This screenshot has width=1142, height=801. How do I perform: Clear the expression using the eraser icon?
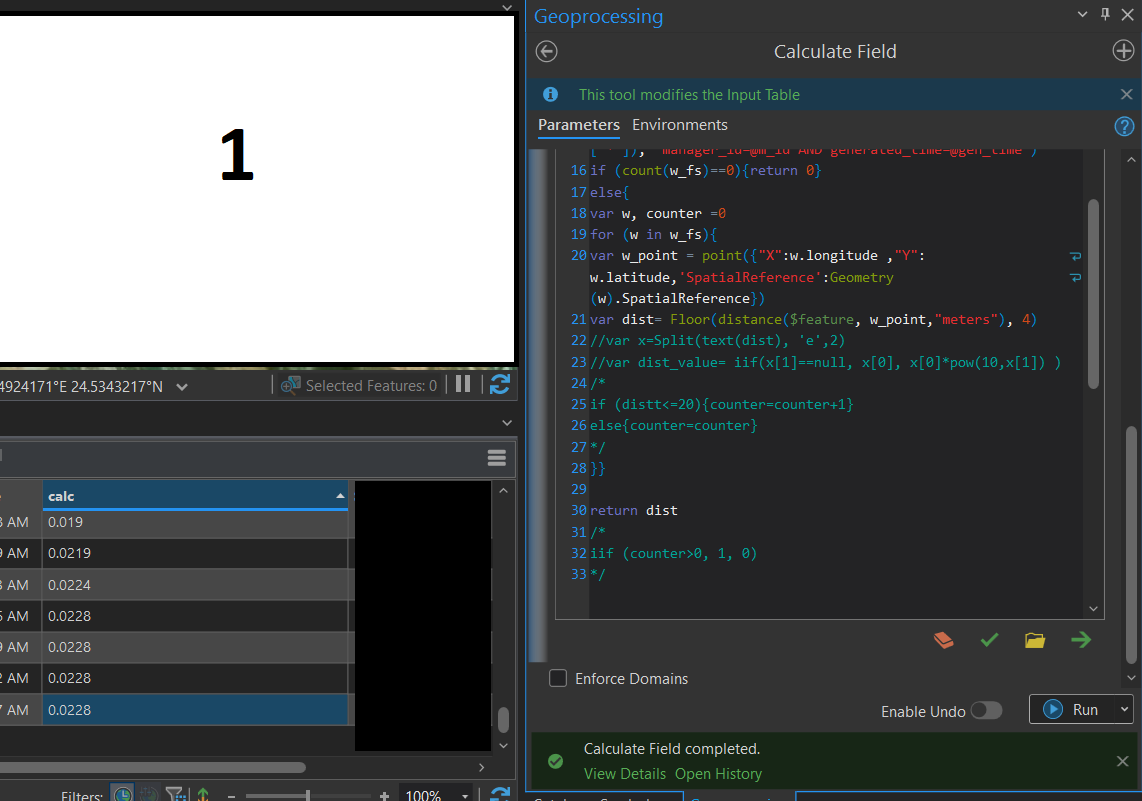(x=943, y=640)
